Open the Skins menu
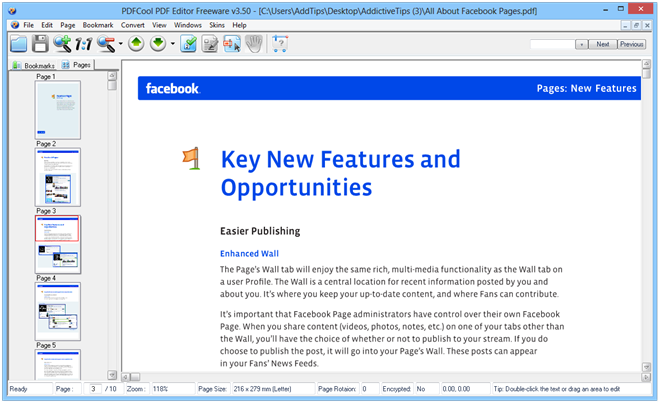 (217, 25)
